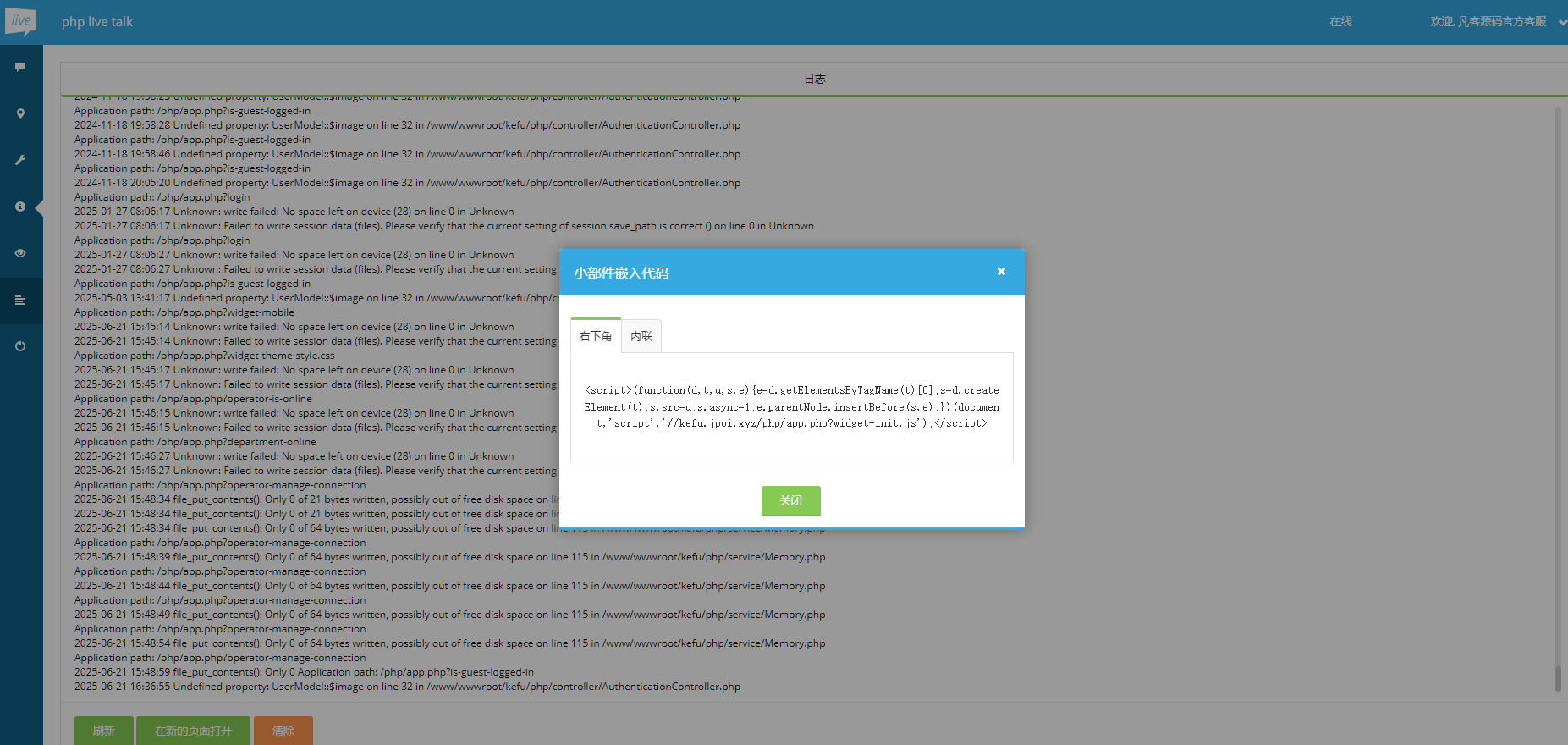Screen dimensions: 1568x745
Task: Expand the 欢迎 user dropdown arrow
Action: (1562, 22)
